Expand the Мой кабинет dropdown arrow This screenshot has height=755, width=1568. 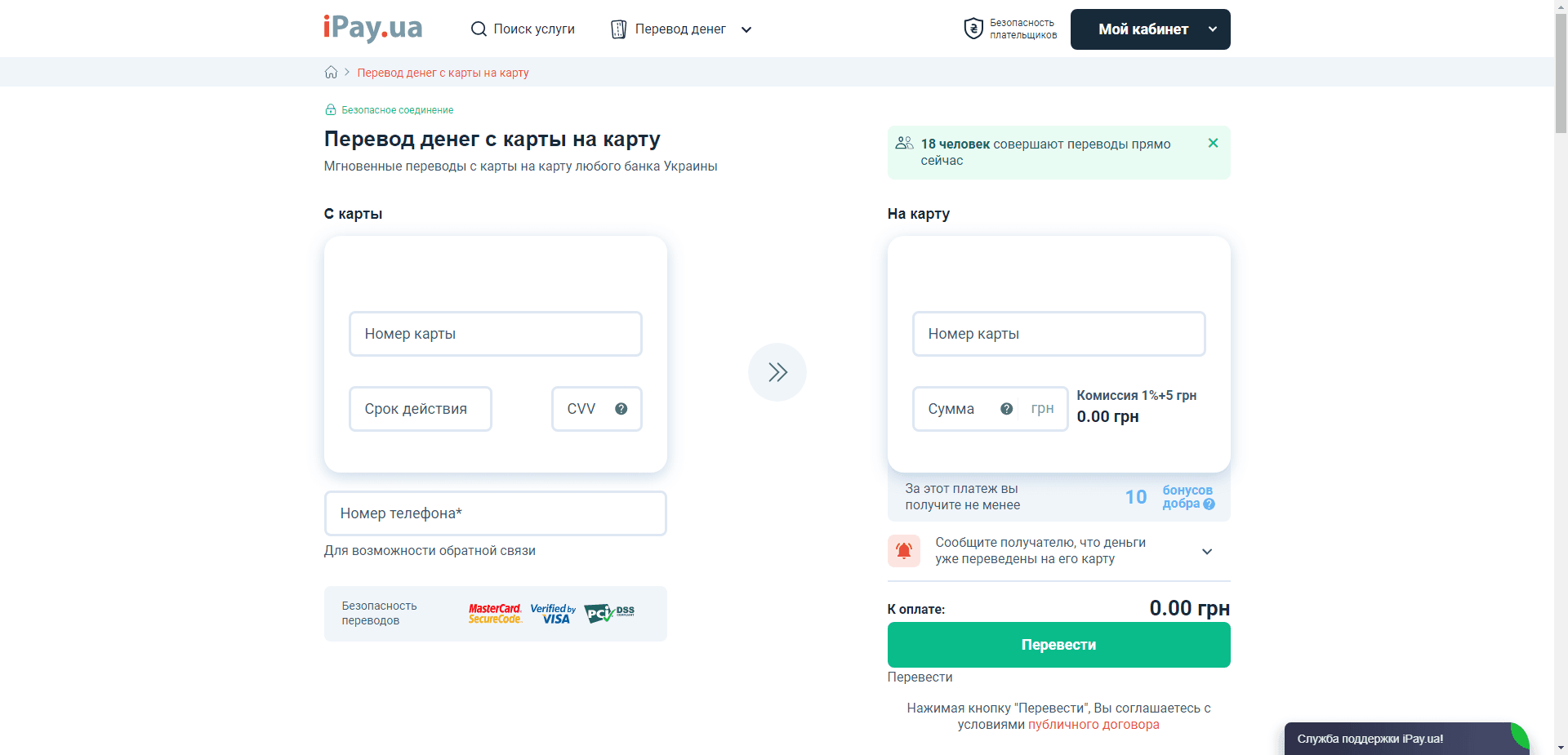click(x=1212, y=29)
